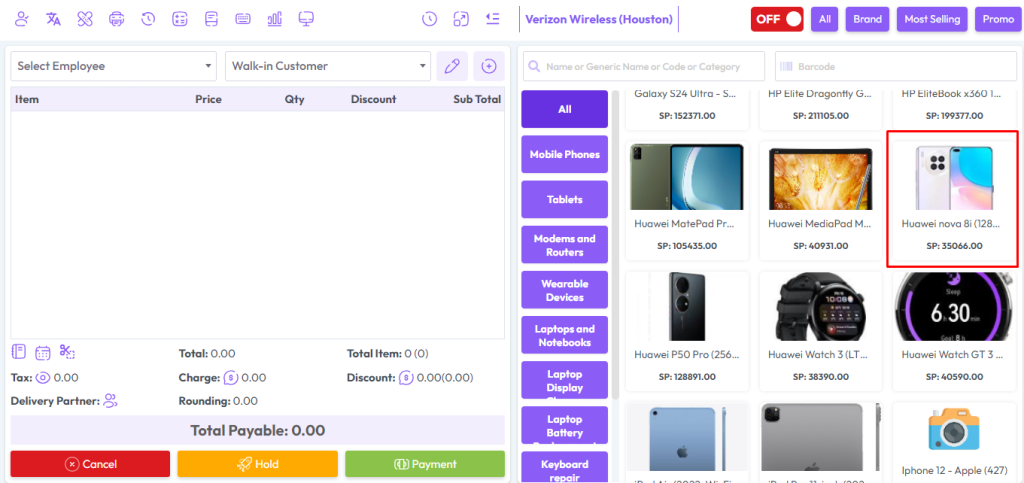Click the Brand filter button
Image resolution: width=1024 pixels, height=483 pixels.
[x=867, y=19]
